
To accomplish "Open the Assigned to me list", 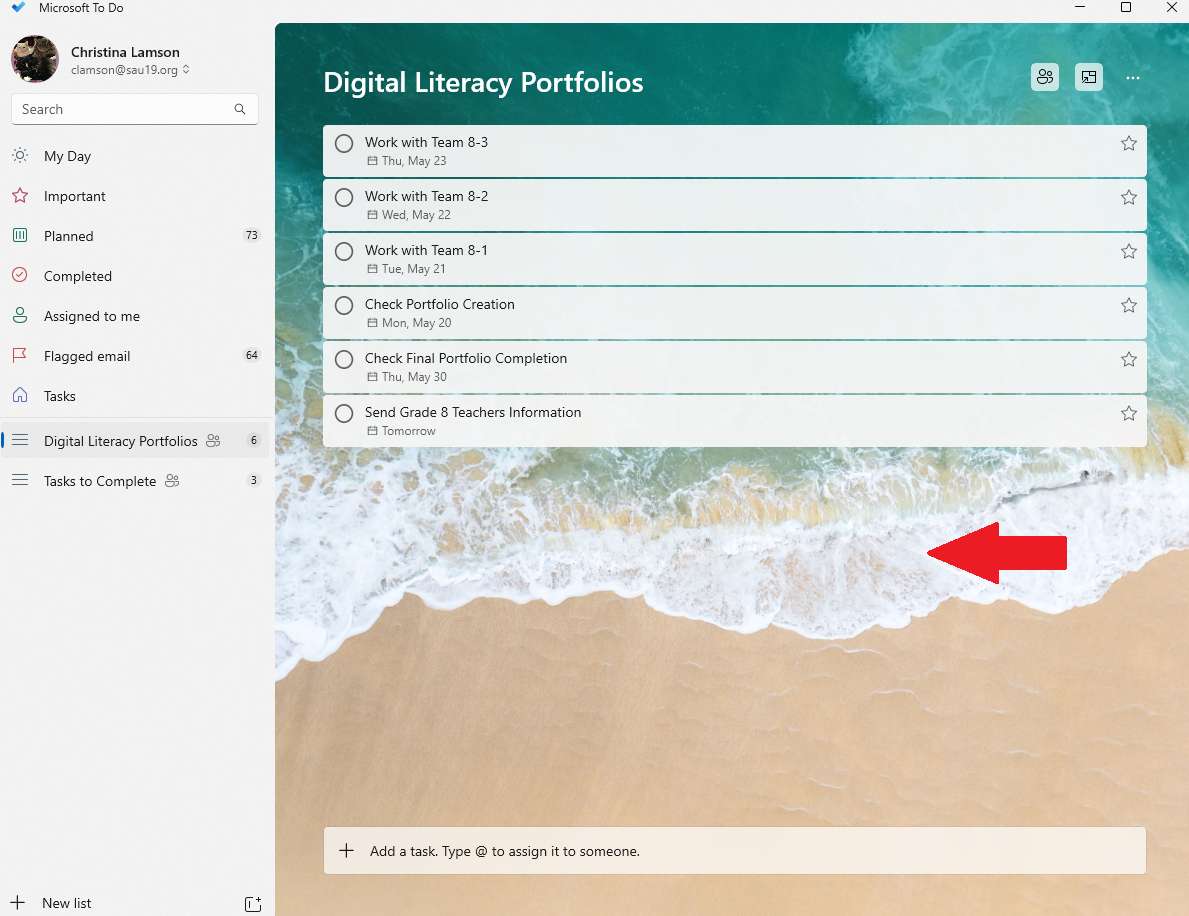I will [135, 316].
